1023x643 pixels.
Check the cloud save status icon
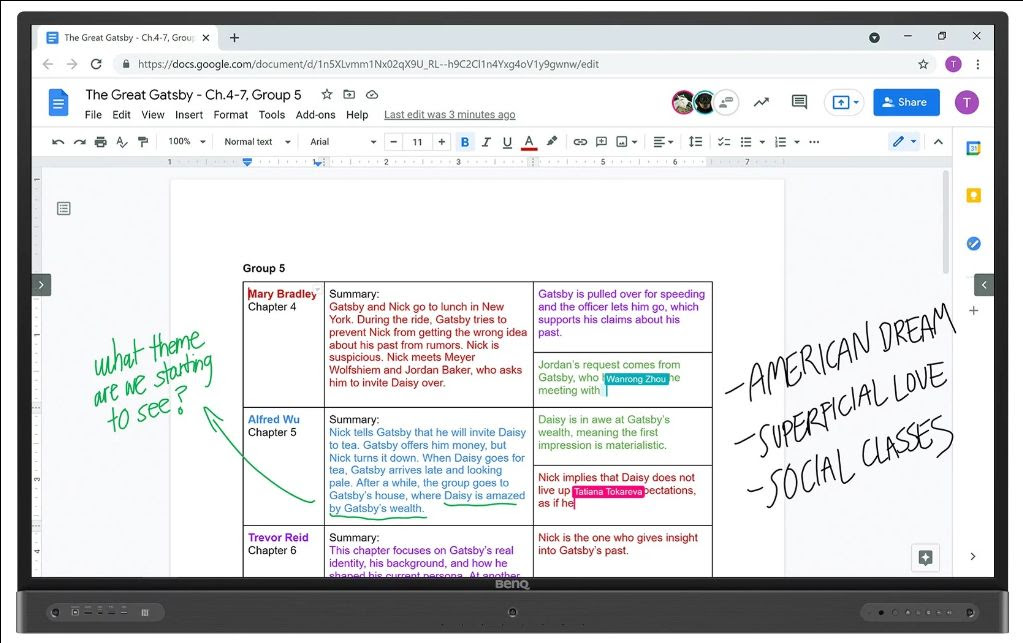pos(372,95)
